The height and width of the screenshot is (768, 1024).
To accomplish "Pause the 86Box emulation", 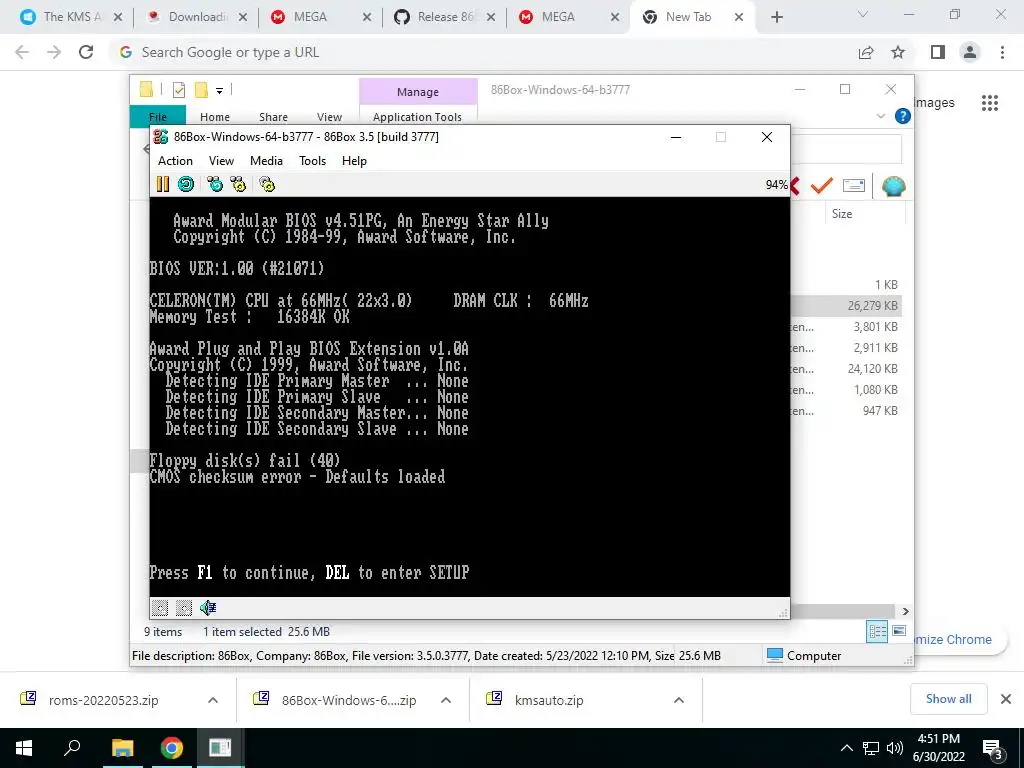I will point(163,184).
